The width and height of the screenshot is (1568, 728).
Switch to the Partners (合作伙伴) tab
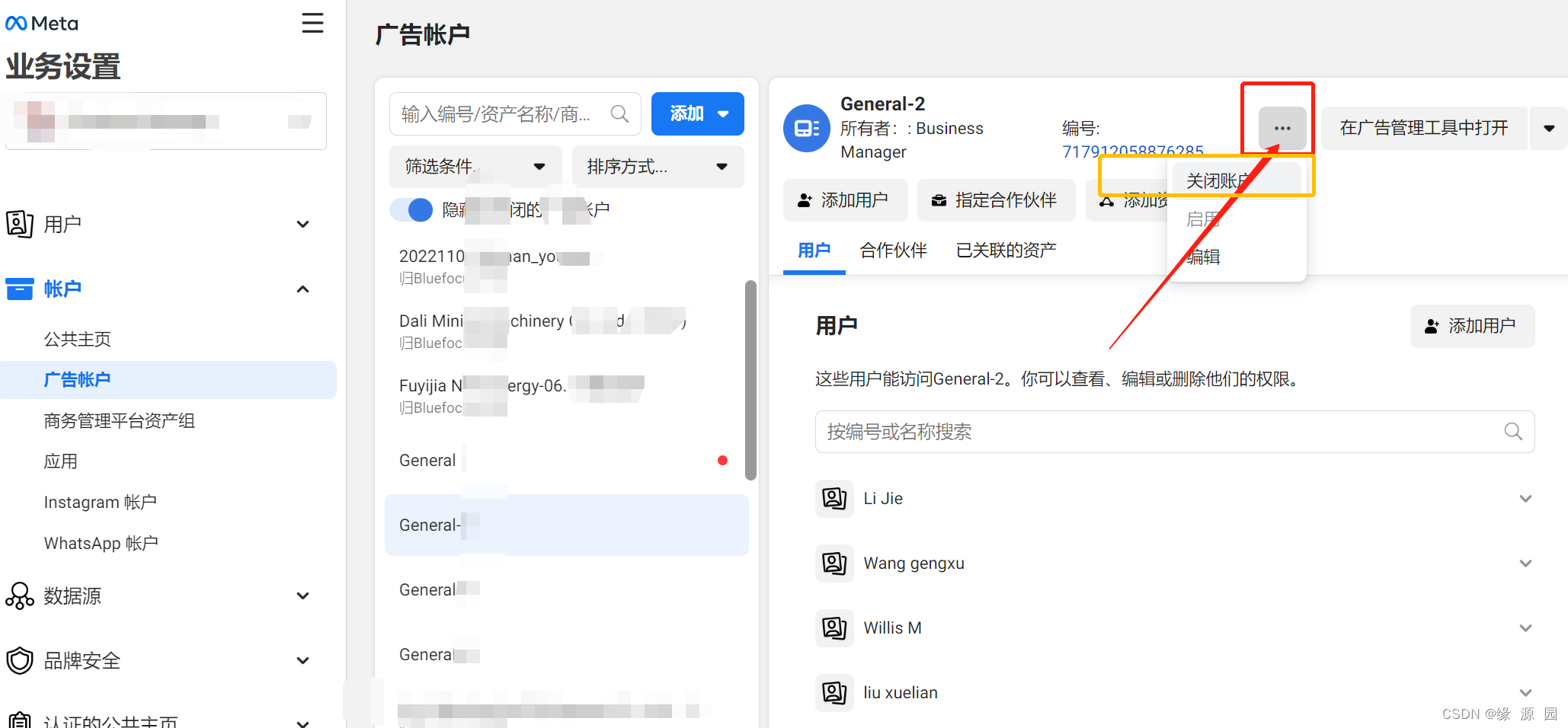tap(893, 251)
